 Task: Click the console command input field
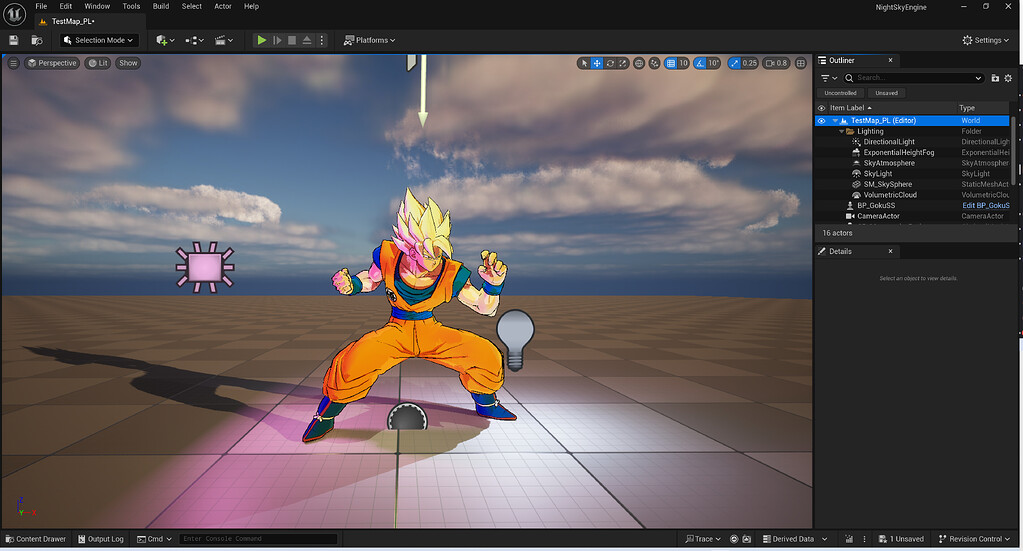(258, 539)
